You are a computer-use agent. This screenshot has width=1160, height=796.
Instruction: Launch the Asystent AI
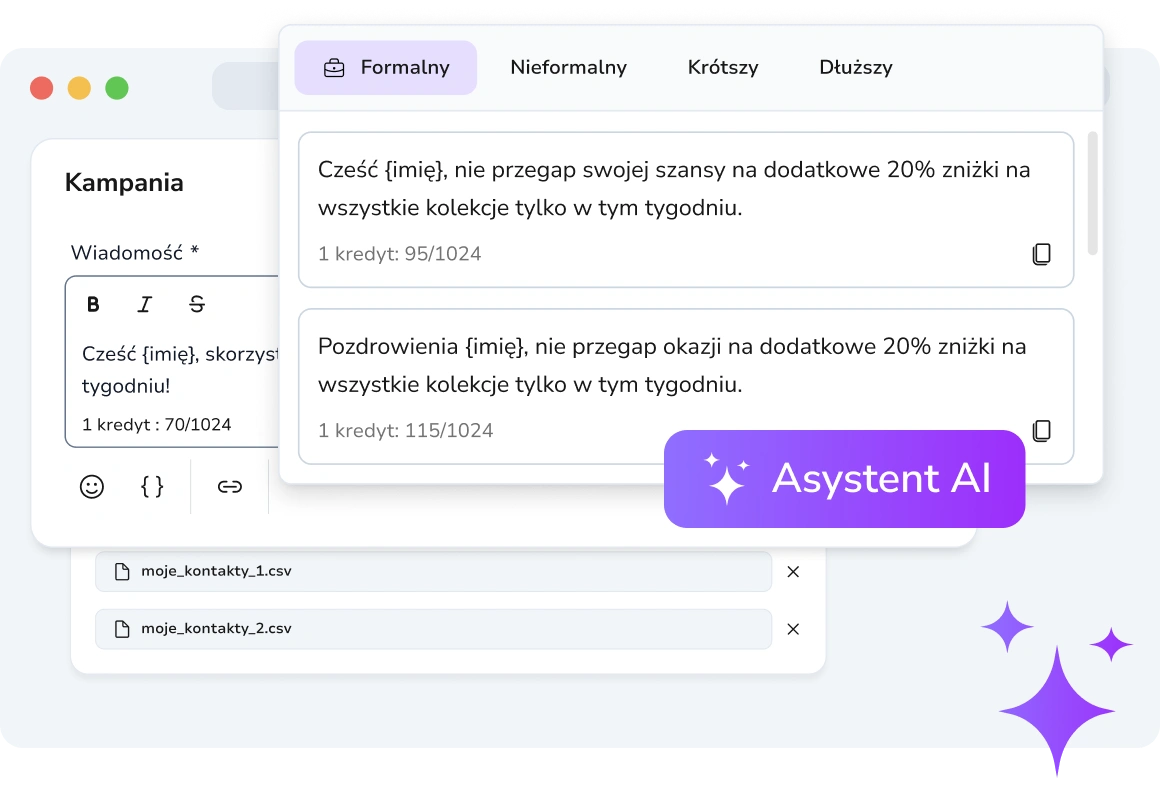[x=844, y=479]
